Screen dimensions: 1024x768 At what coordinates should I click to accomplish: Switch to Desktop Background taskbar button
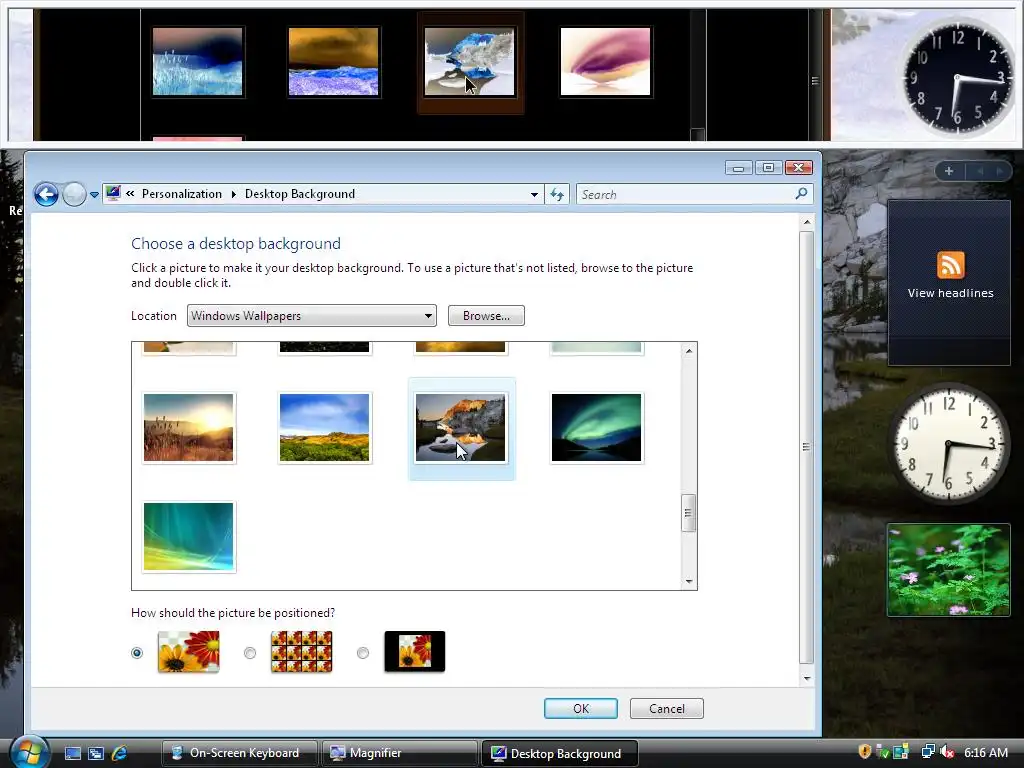559,753
